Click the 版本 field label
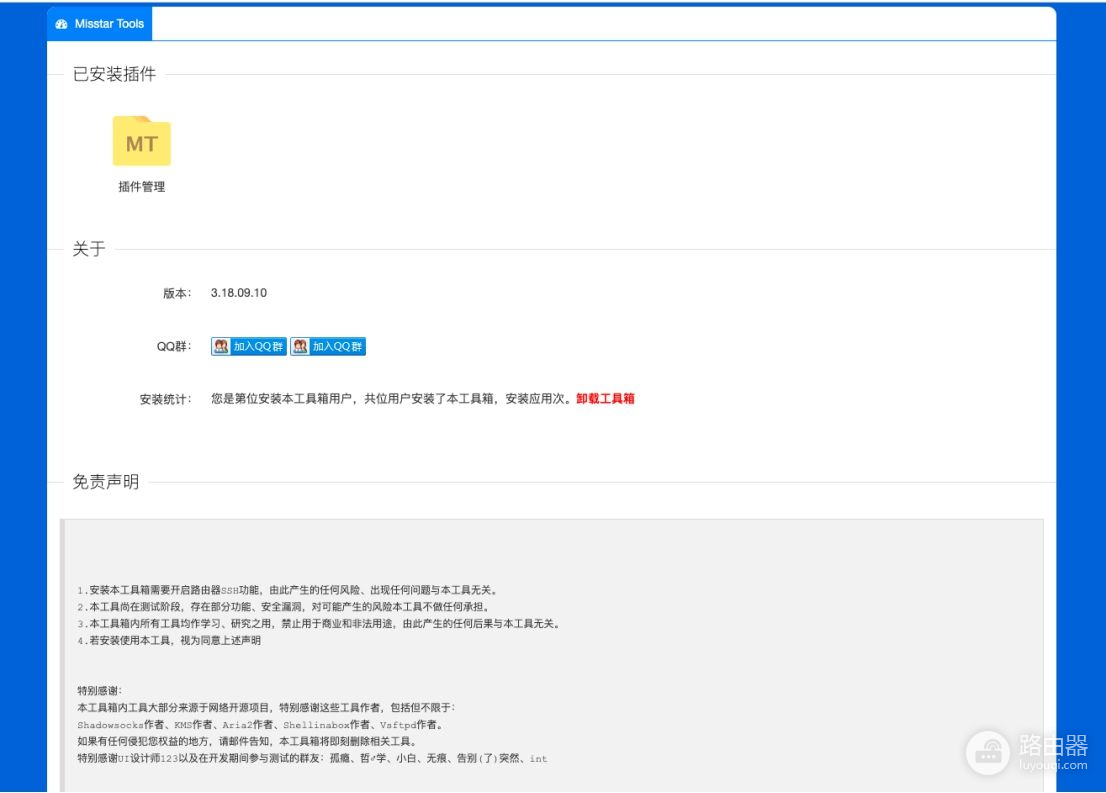The width and height of the screenshot is (1106, 793). [176, 293]
